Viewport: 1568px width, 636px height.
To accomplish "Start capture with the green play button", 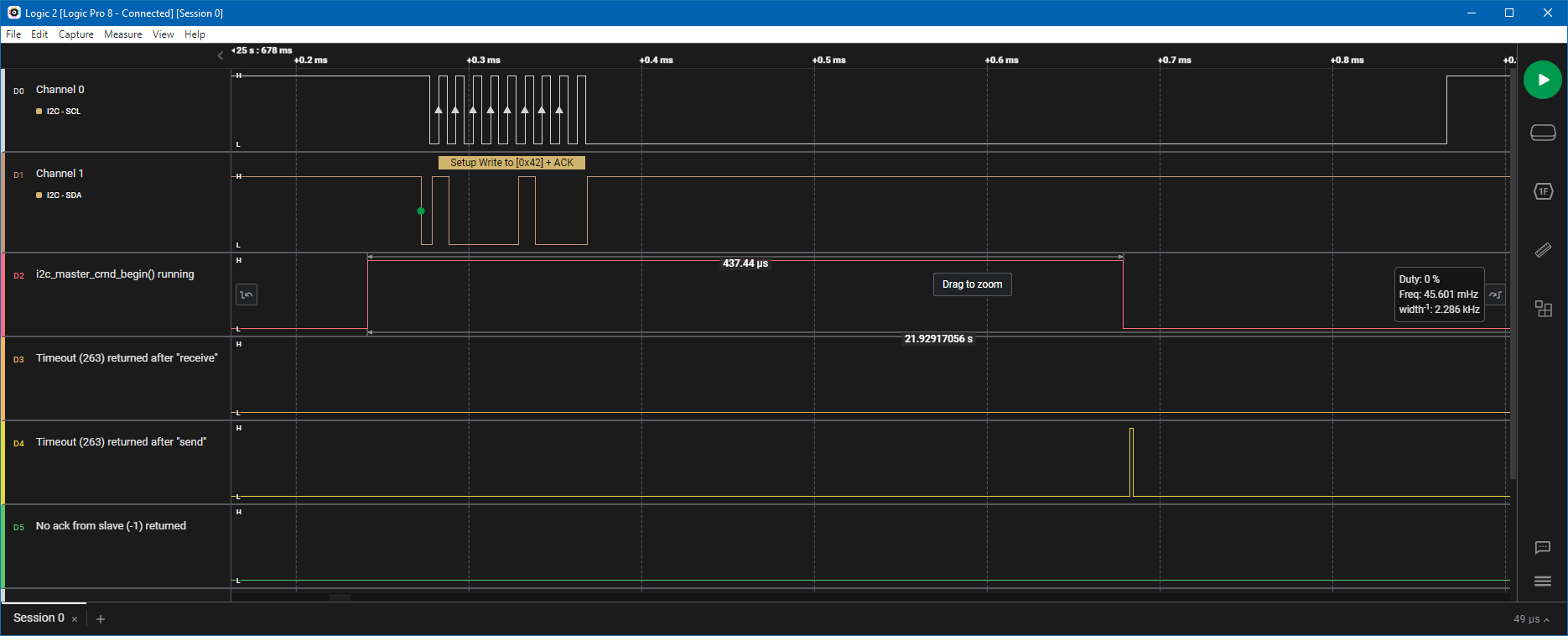I will coord(1542,80).
